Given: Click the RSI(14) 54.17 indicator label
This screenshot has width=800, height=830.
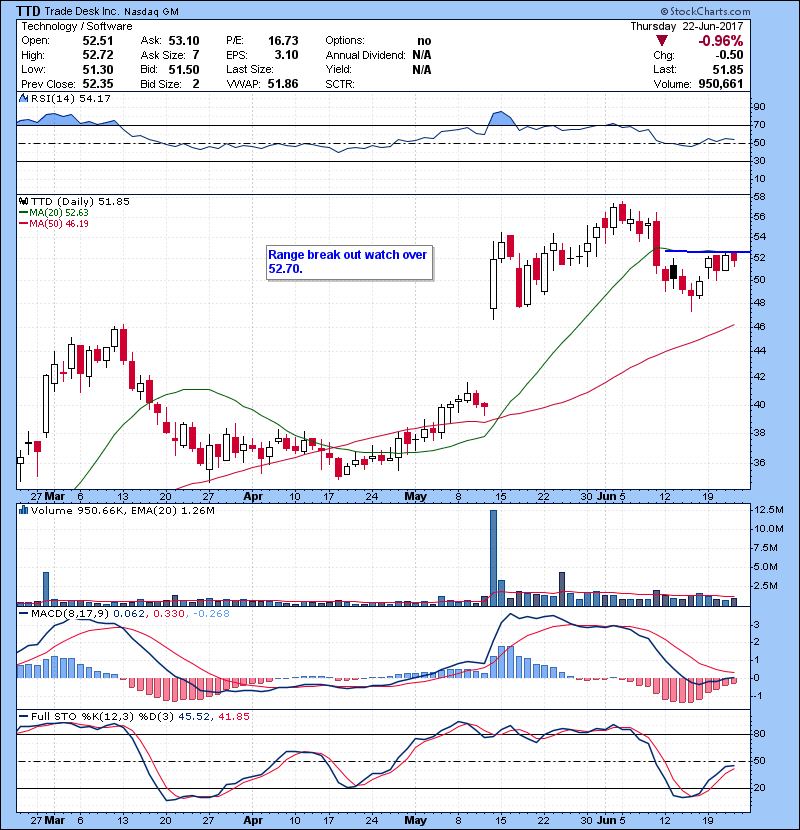Looking at the screenshot, I should tap(70, 98).
